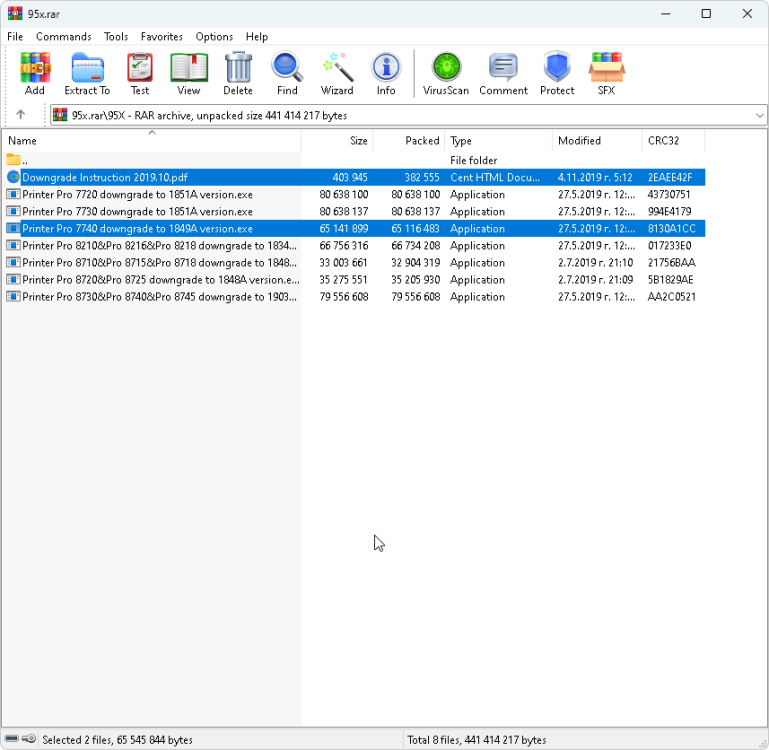Start the VirusScan tool
This screenshot has height=750, width=769.
click(x=446, y=74)
